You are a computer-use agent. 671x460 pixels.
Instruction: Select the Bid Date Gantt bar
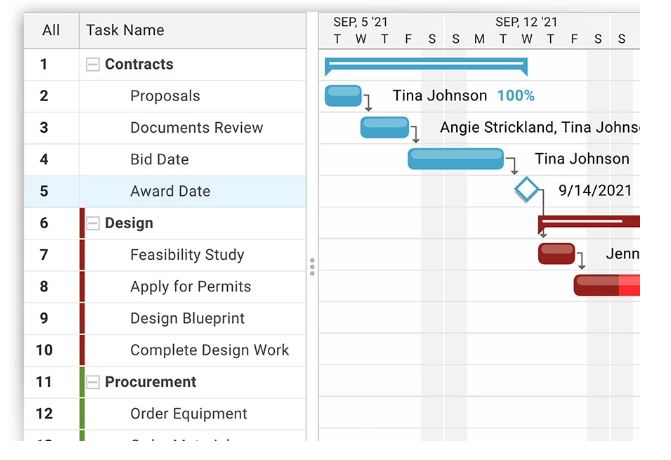point(456,159)
